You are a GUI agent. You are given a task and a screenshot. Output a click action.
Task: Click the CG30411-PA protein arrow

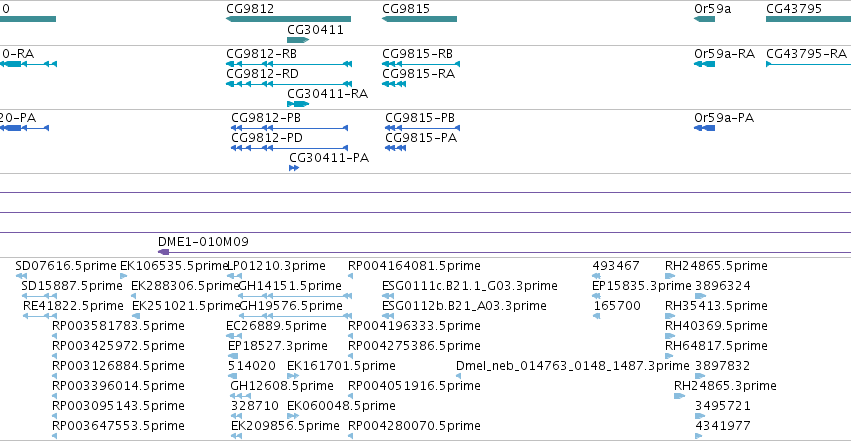(294, 168)
